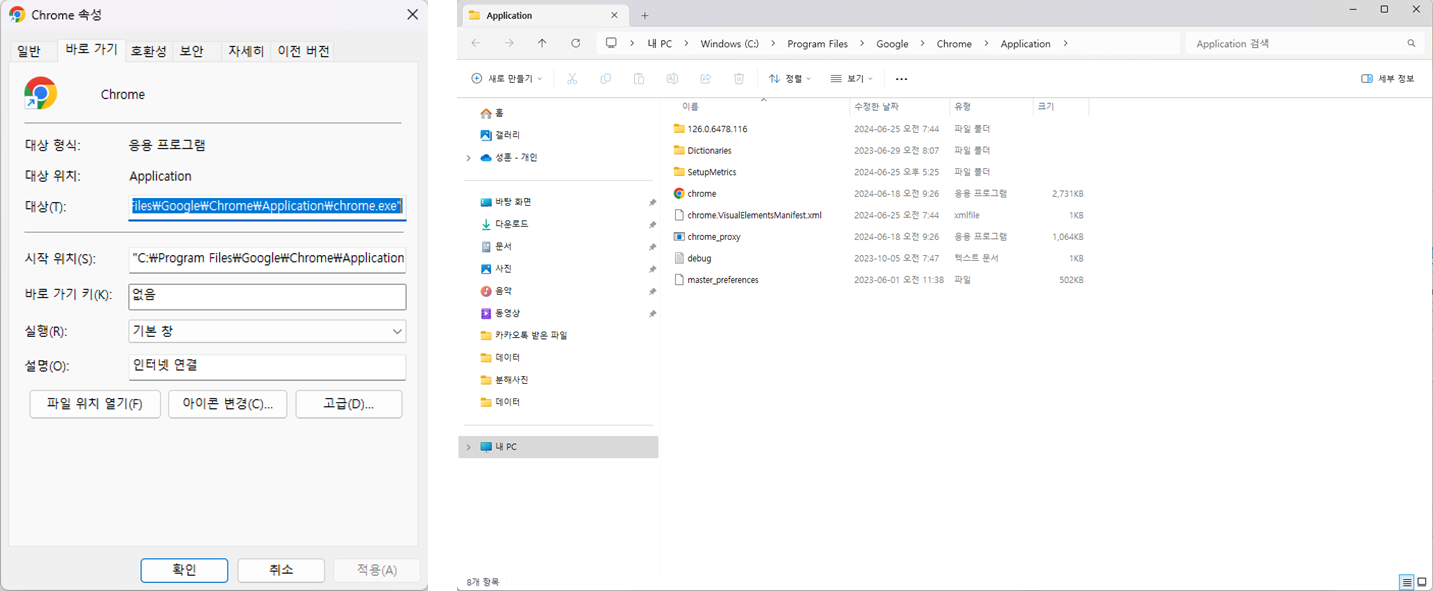Viewport: 1433px width, 591px height.
Task: Switch to 호환성 tab
Action: pos(148,51)
